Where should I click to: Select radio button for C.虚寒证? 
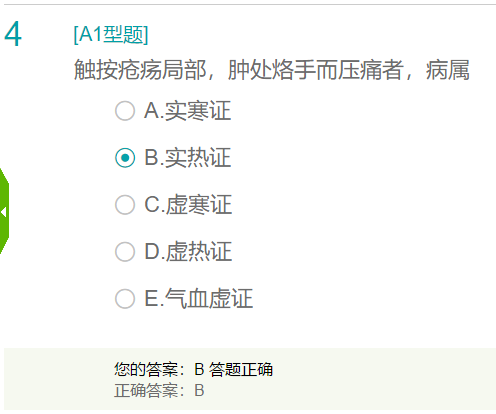click(125, 205)
